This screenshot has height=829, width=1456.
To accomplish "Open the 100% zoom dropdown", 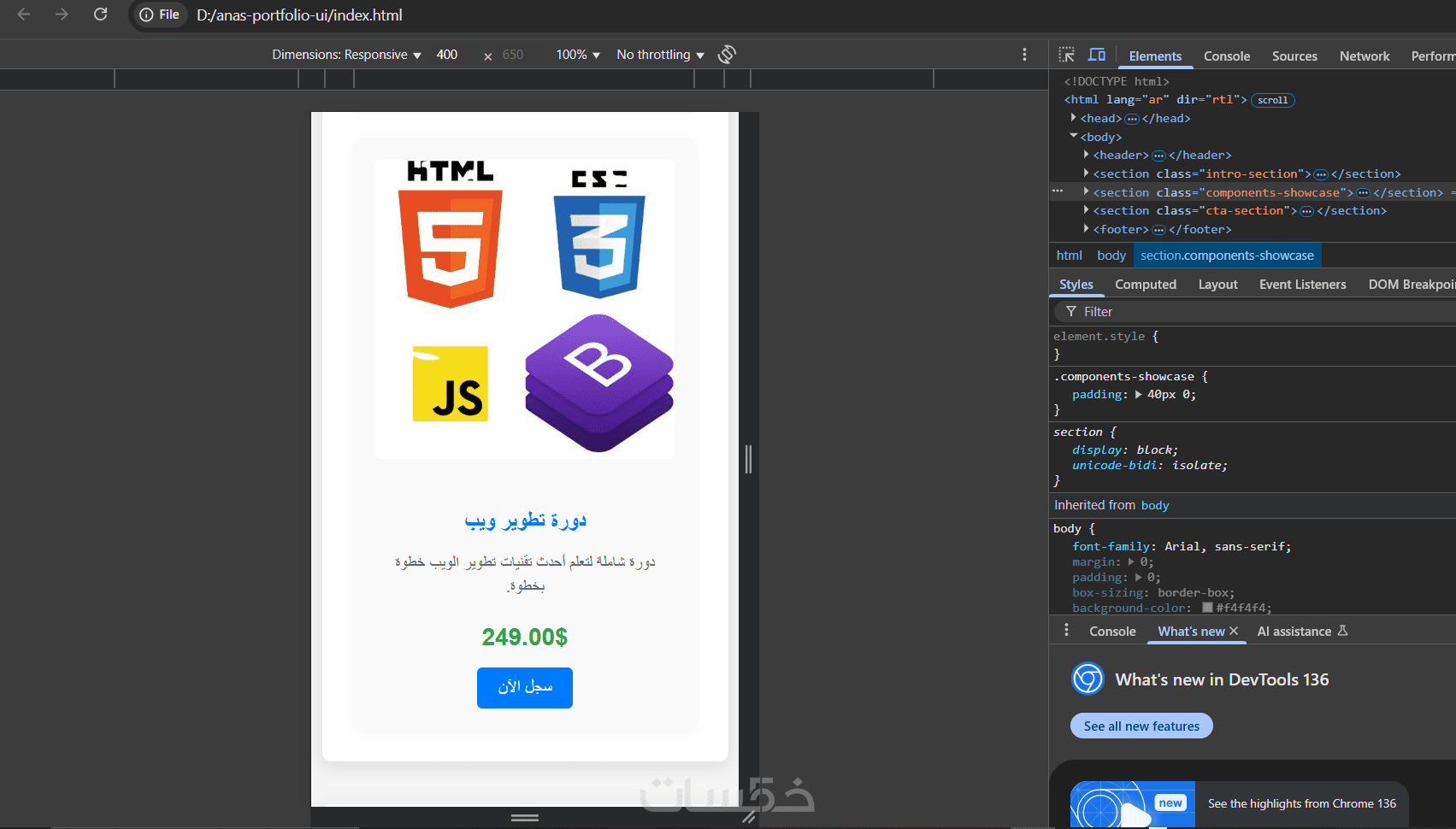I will point(578,55).
